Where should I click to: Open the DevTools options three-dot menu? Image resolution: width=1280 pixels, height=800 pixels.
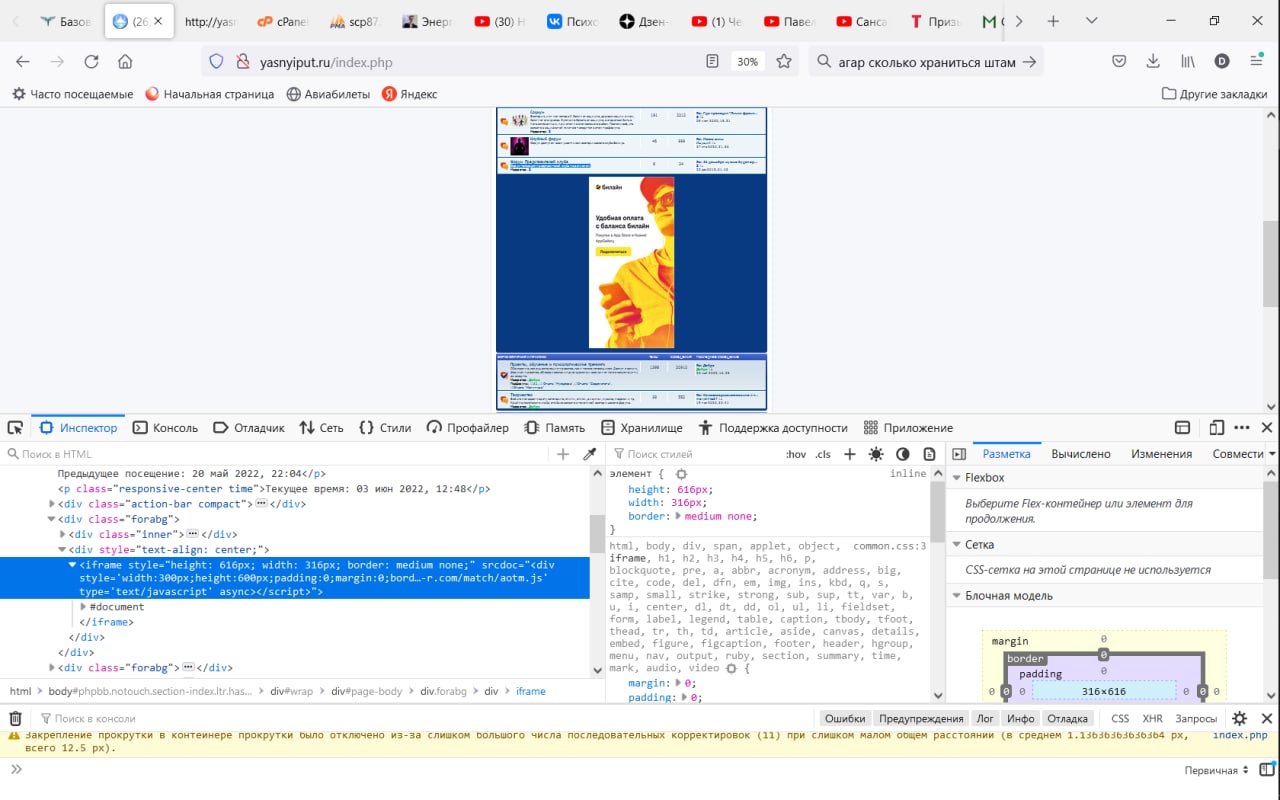click(1242, 428)
